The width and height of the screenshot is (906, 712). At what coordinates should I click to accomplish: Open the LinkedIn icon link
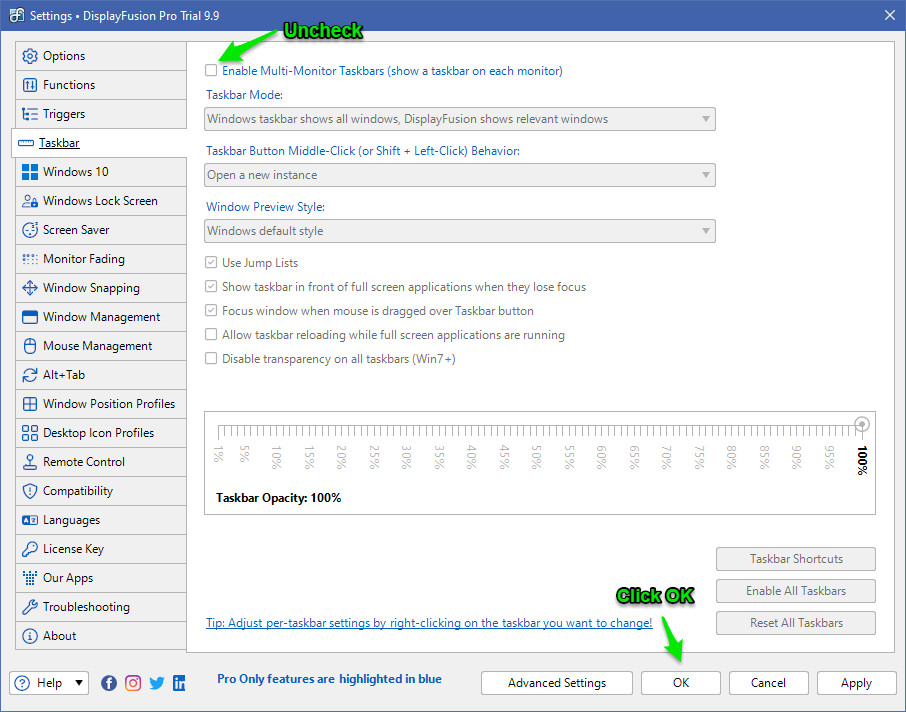pyautogui.click(x=179, y=683)
